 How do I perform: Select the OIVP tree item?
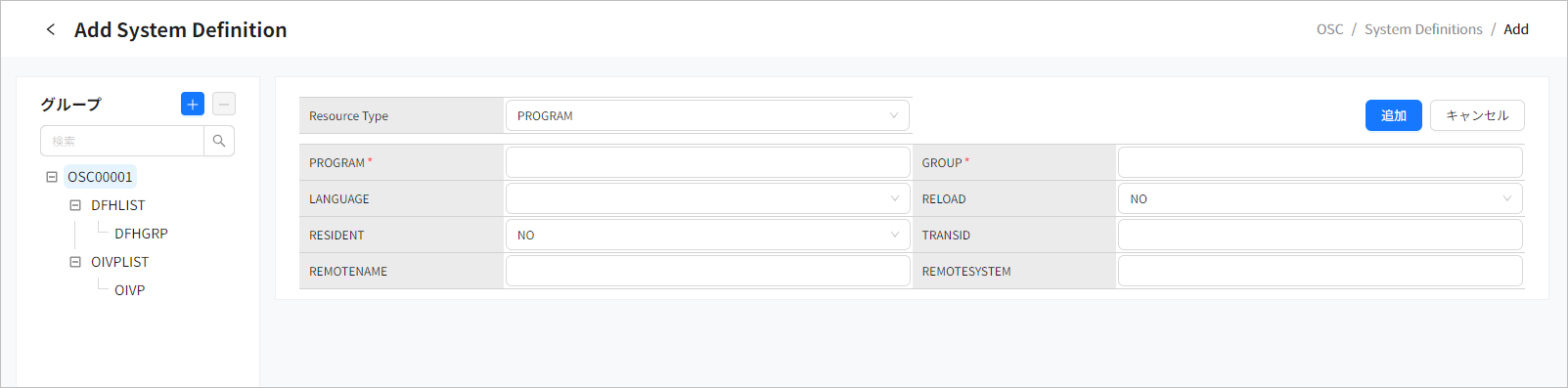pos(129,290)
